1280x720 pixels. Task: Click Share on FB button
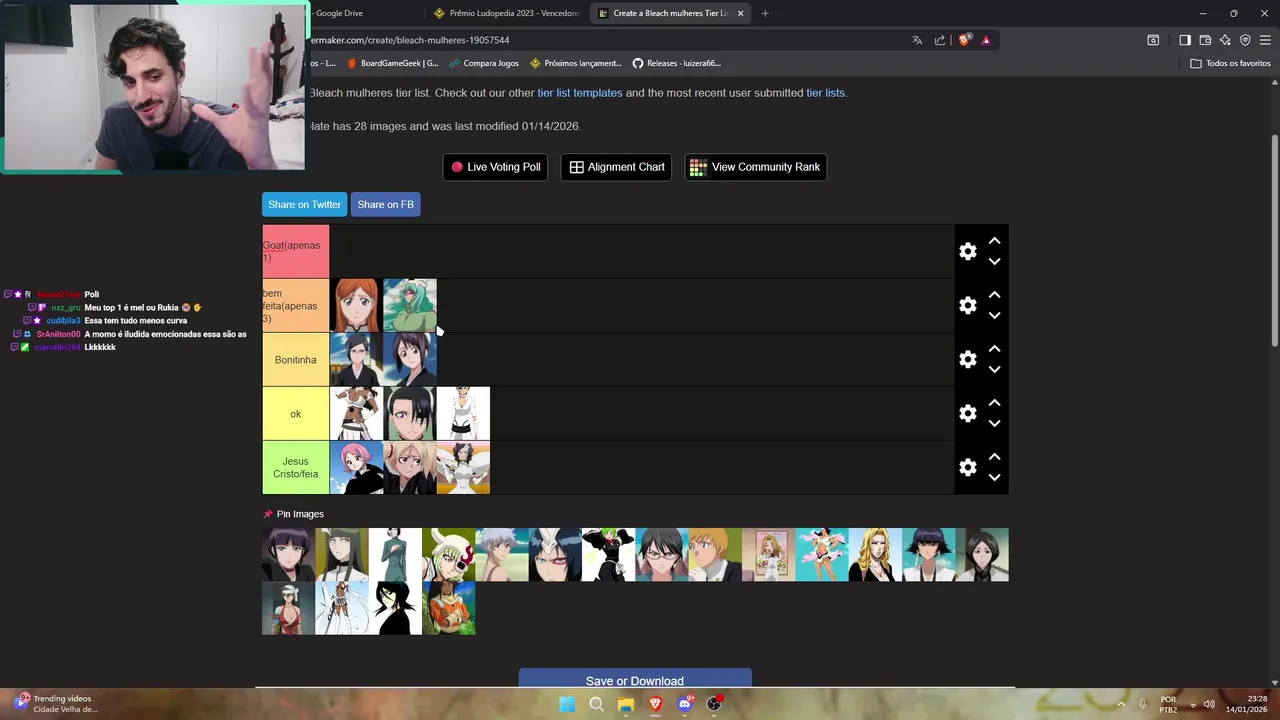[x=385, y=204]
